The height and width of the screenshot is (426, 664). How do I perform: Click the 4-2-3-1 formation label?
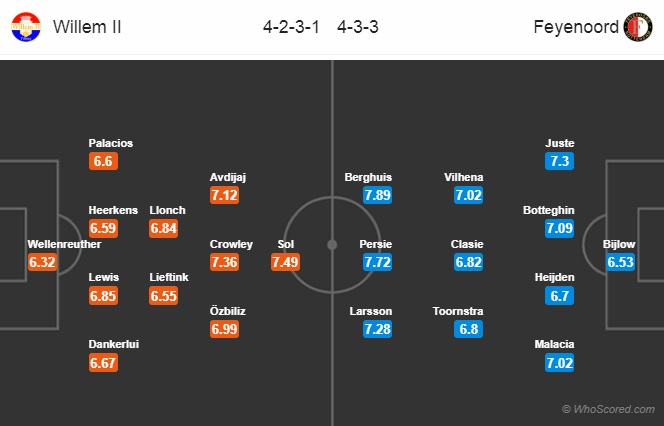click(292, 27)
